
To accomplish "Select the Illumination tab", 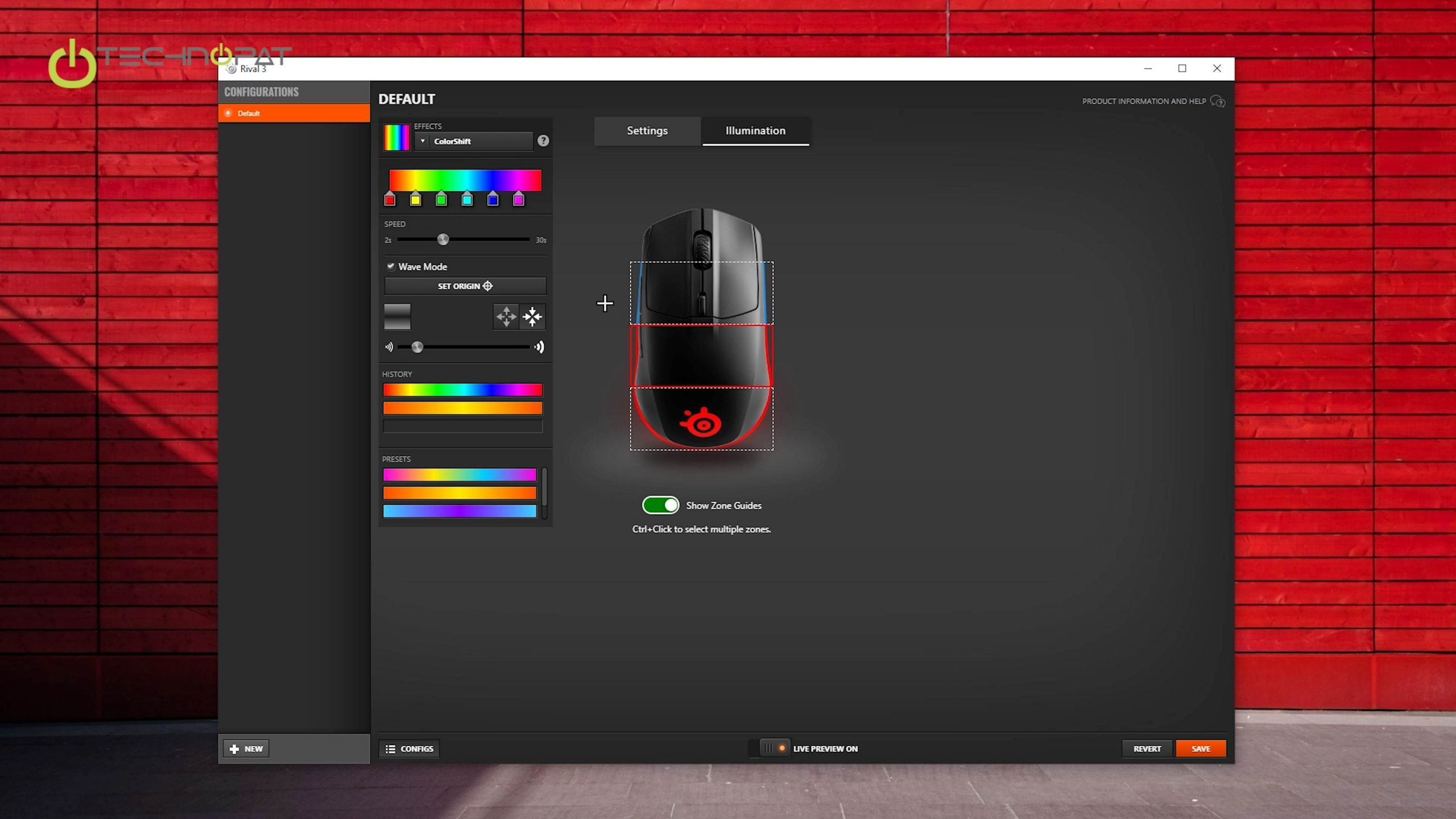I will (755, 131).
